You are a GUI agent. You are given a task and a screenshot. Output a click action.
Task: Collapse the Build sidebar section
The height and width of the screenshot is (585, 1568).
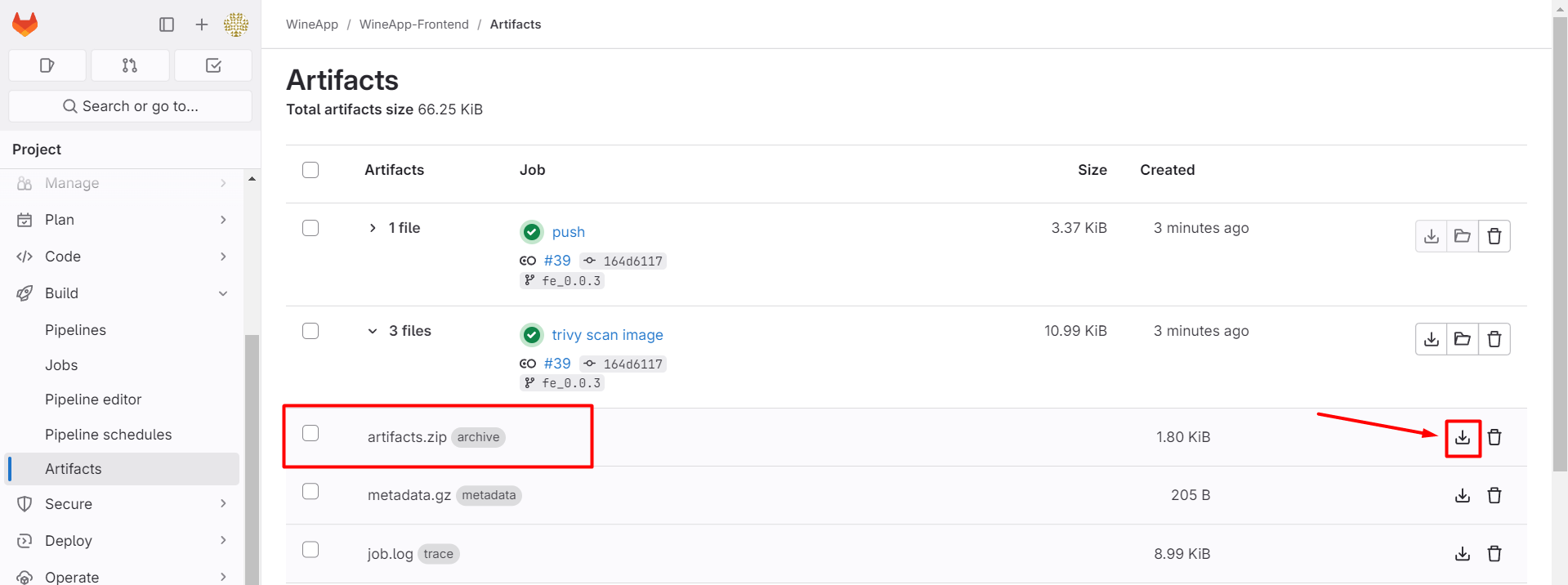pyautogui.click(x=222, y=293)
